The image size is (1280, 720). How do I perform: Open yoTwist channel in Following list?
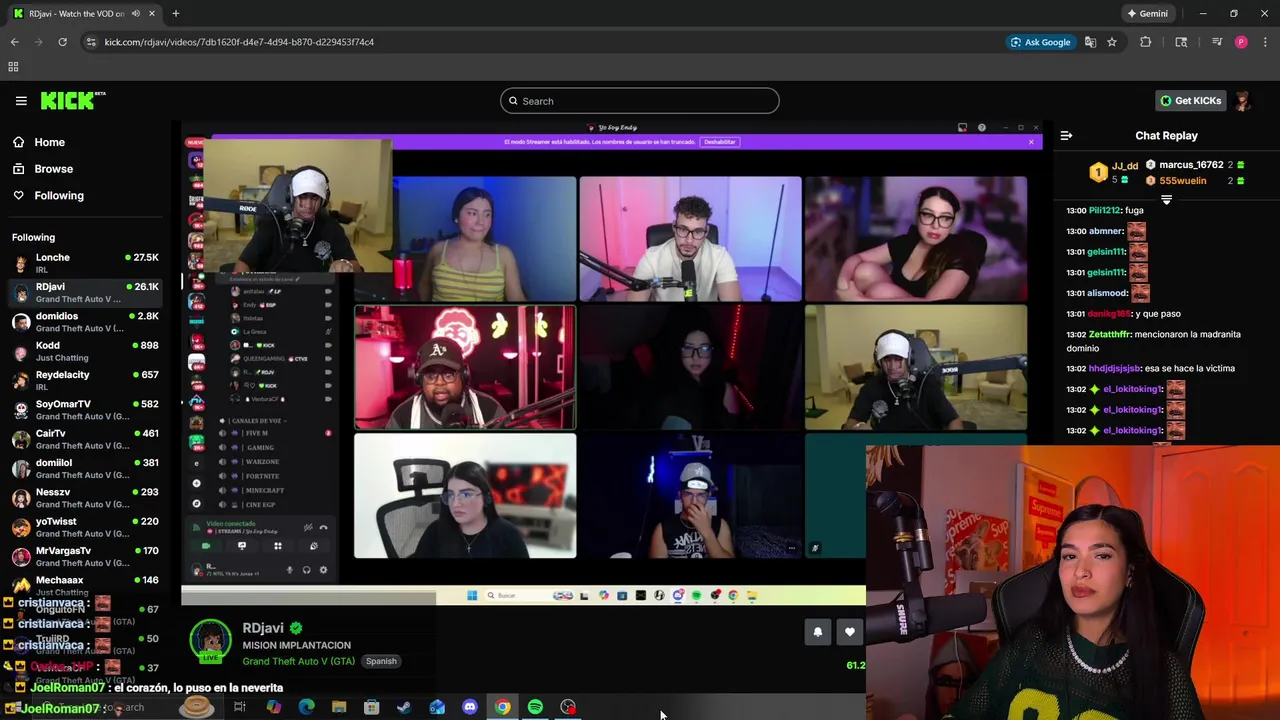tap(85, 527)
